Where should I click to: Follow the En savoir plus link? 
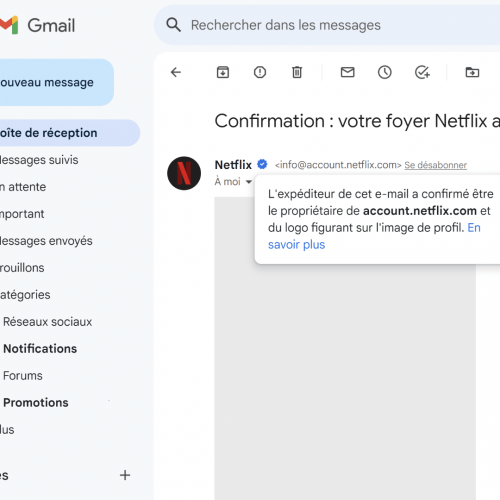click(x=374, y=236)
